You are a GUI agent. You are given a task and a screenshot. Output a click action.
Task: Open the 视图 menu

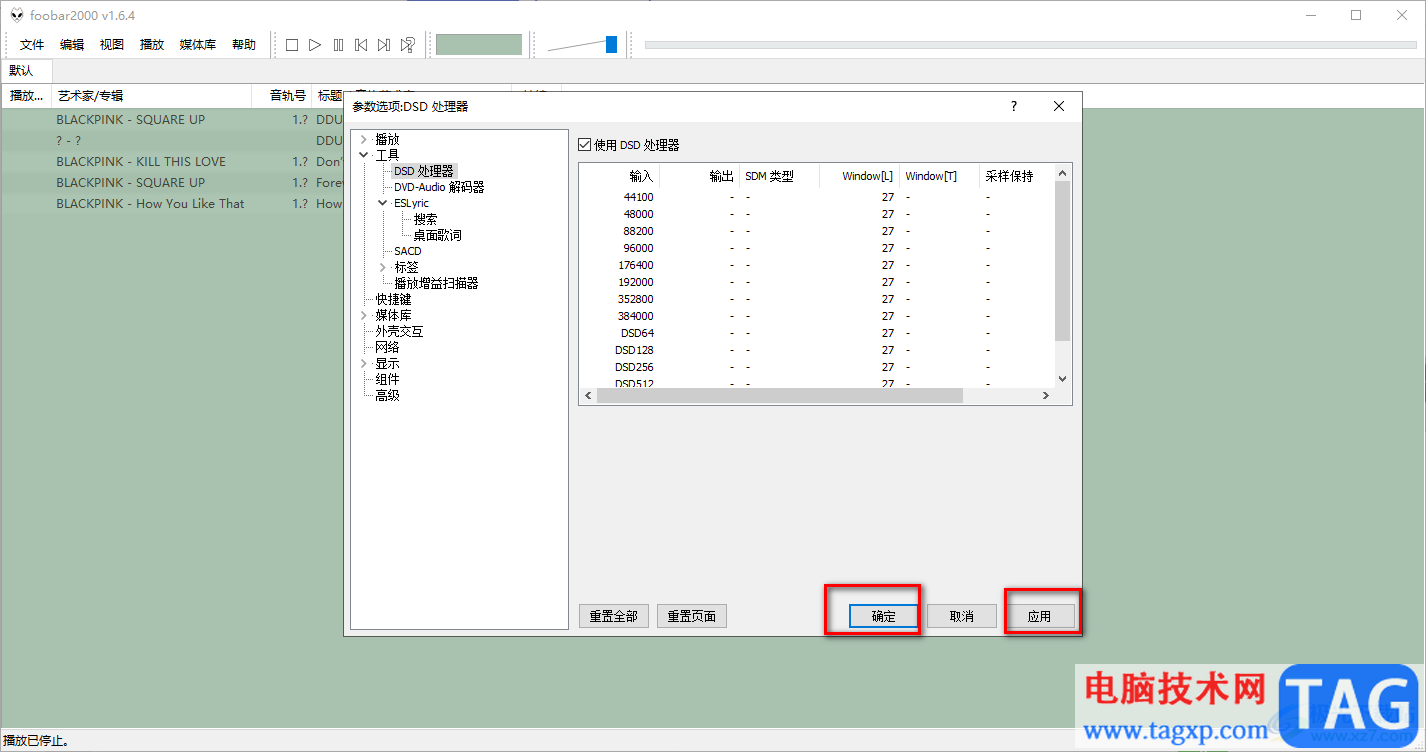point(112,45)
